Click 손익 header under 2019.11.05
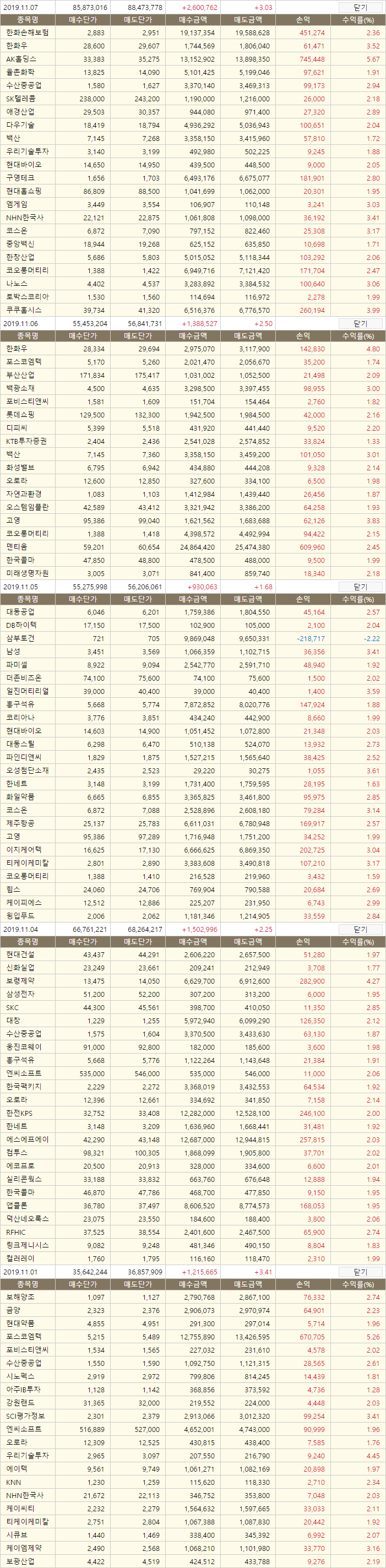386x1568 pixels. tap(303, 599)
